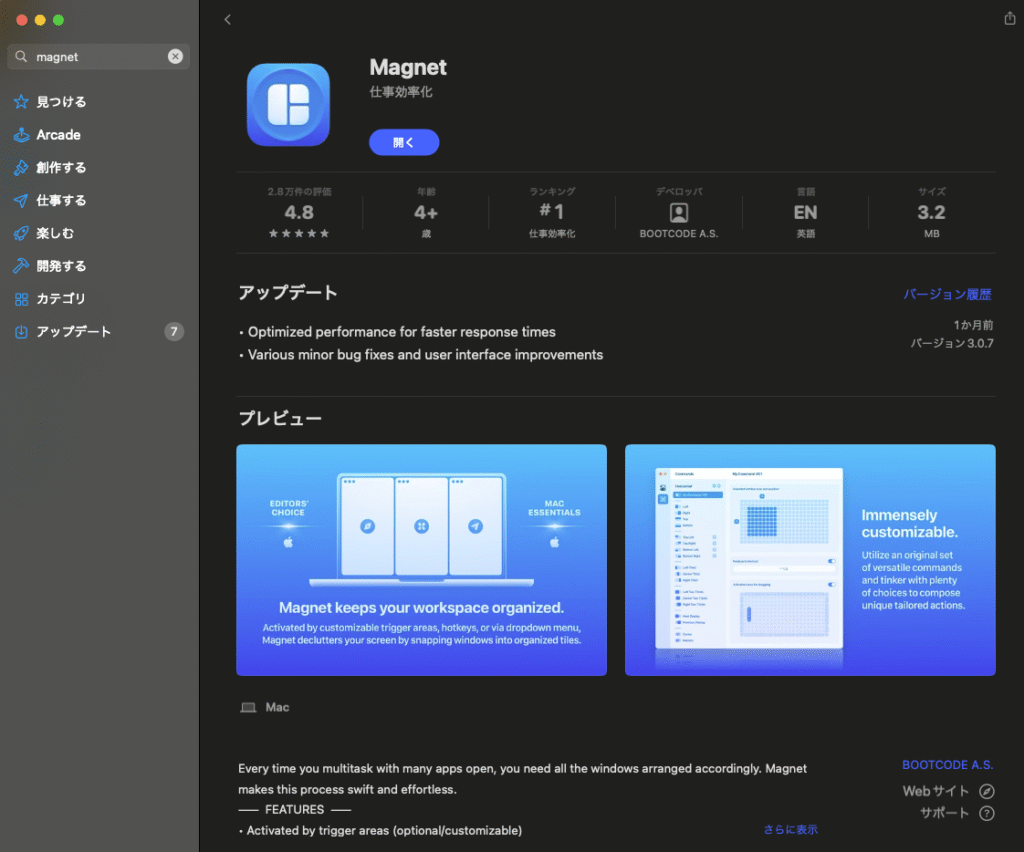The width and height of the screenshot is (1024, 852).
Task: Open the BOOTCODE A.S. developer link
Action: tap(947, 765)
